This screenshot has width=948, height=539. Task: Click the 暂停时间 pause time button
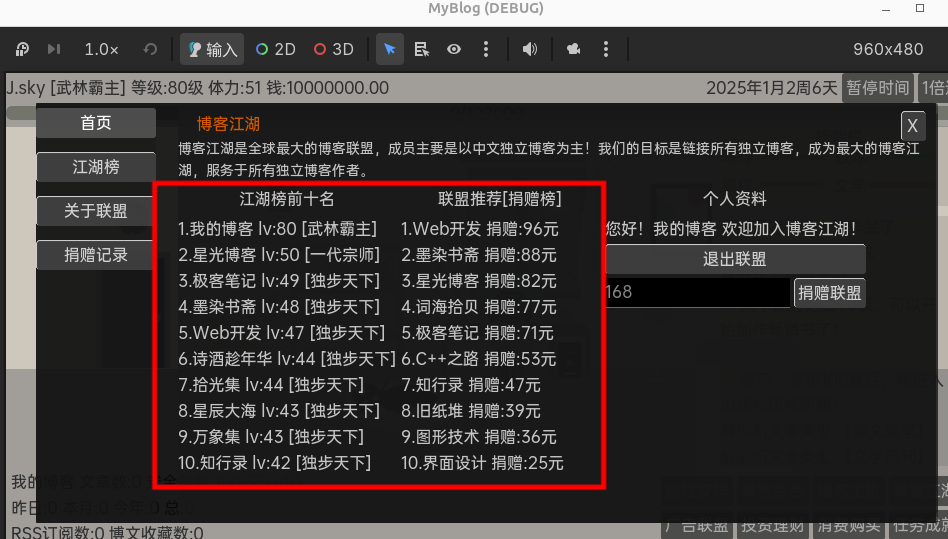[x=877, y=88]
